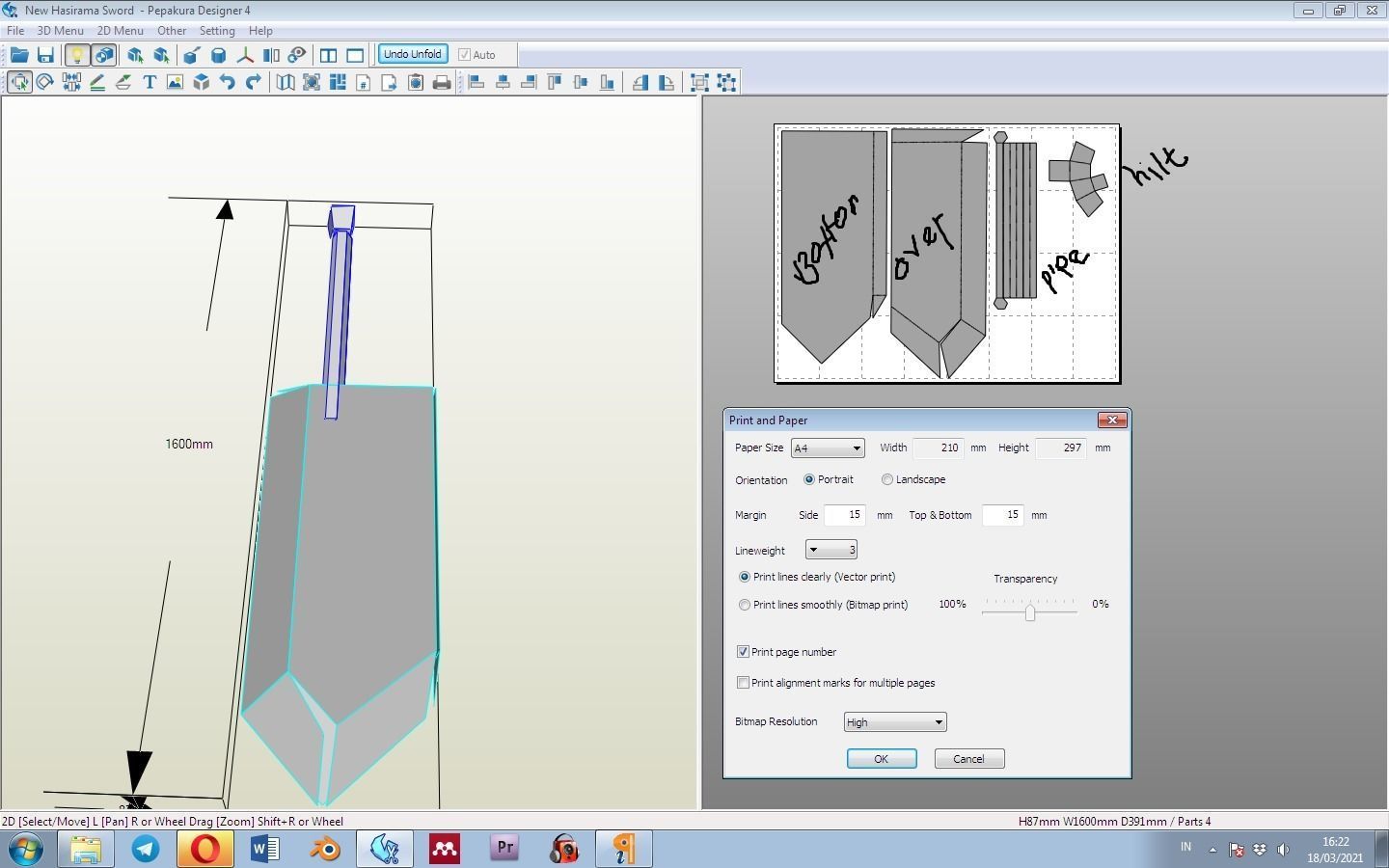Open Microsoft Word from the taskbar
The image size is (1389, 868).
click(x=265, y=850)
